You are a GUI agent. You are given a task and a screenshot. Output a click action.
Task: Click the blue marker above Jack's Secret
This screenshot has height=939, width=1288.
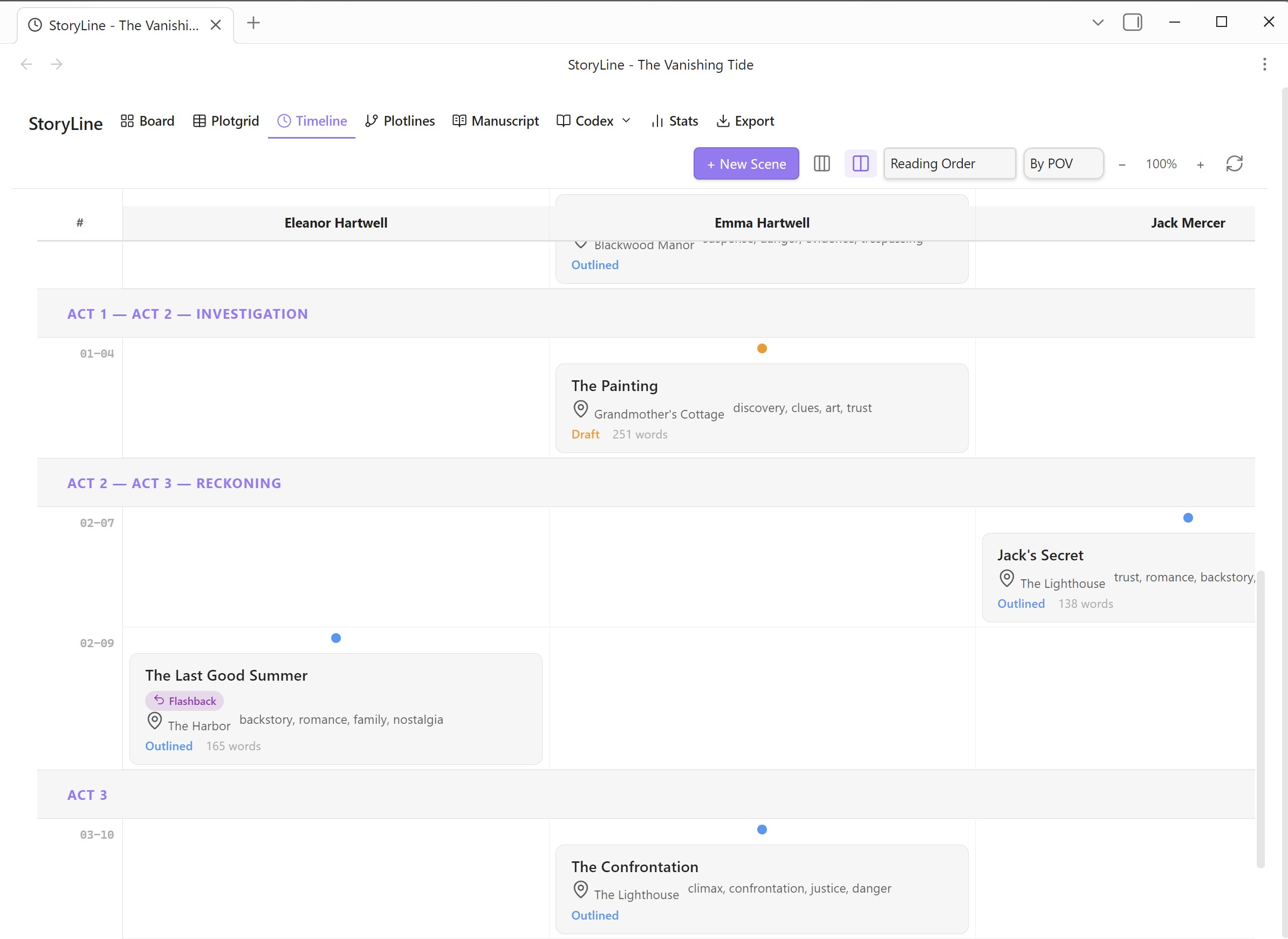click(1187, 518)
